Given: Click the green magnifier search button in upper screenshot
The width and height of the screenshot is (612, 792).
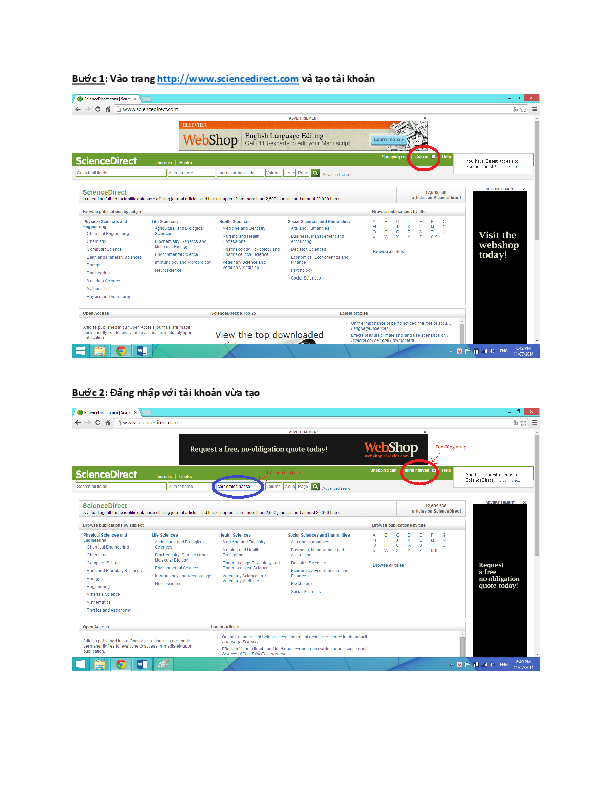Looking at the screenshot, I should point(315,173).
